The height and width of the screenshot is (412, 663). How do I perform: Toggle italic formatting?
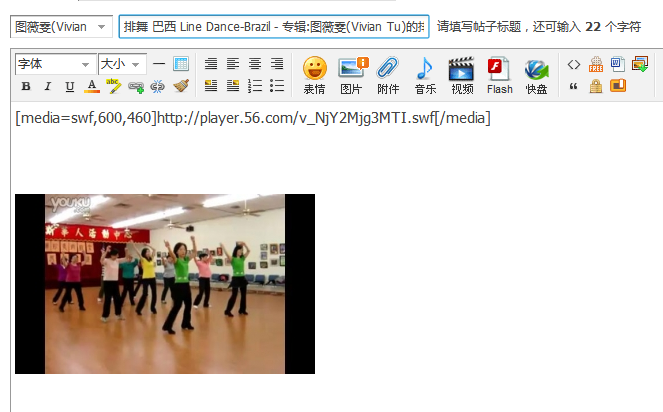pos(48,86)
